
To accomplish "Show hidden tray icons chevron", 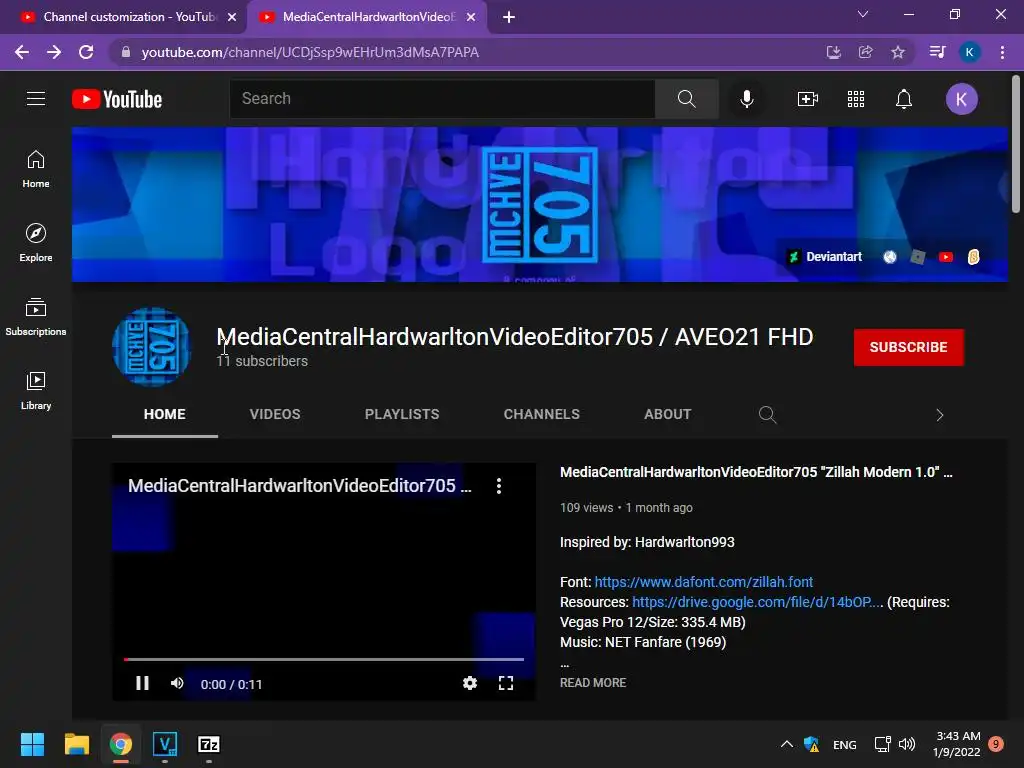I will tap(787, 744).
